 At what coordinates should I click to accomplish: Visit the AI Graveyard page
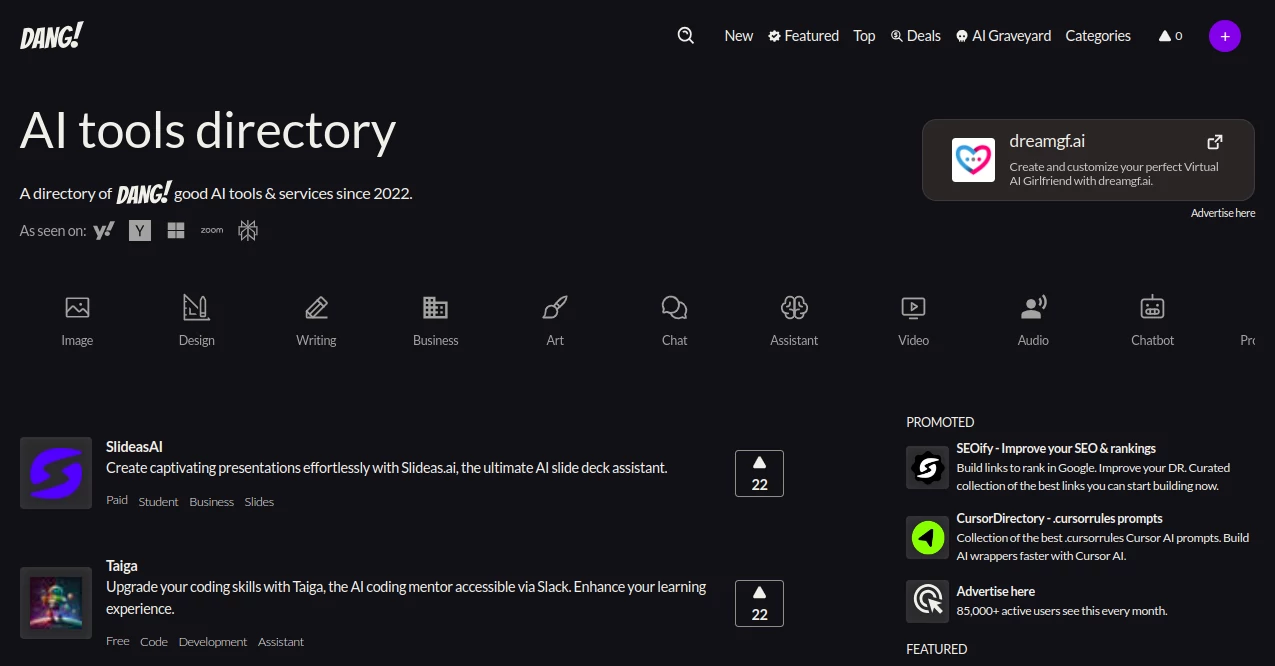(x=1003, y=36)
